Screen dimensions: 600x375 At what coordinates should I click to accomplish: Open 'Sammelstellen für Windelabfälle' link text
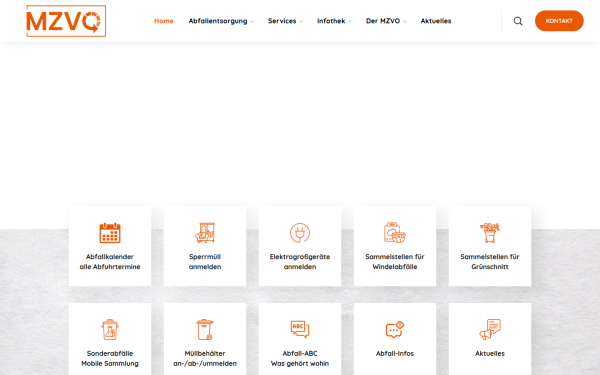click(395, 262)
